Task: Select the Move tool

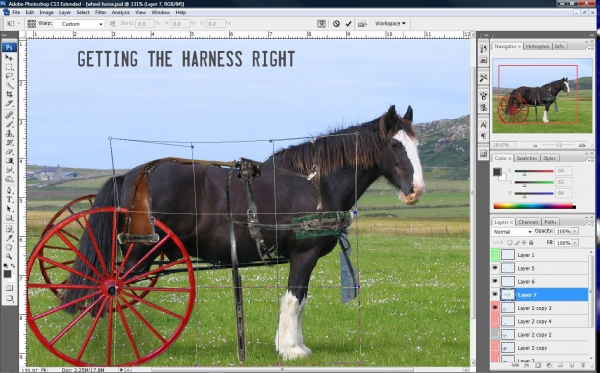Action: click(x=9, y=58)
